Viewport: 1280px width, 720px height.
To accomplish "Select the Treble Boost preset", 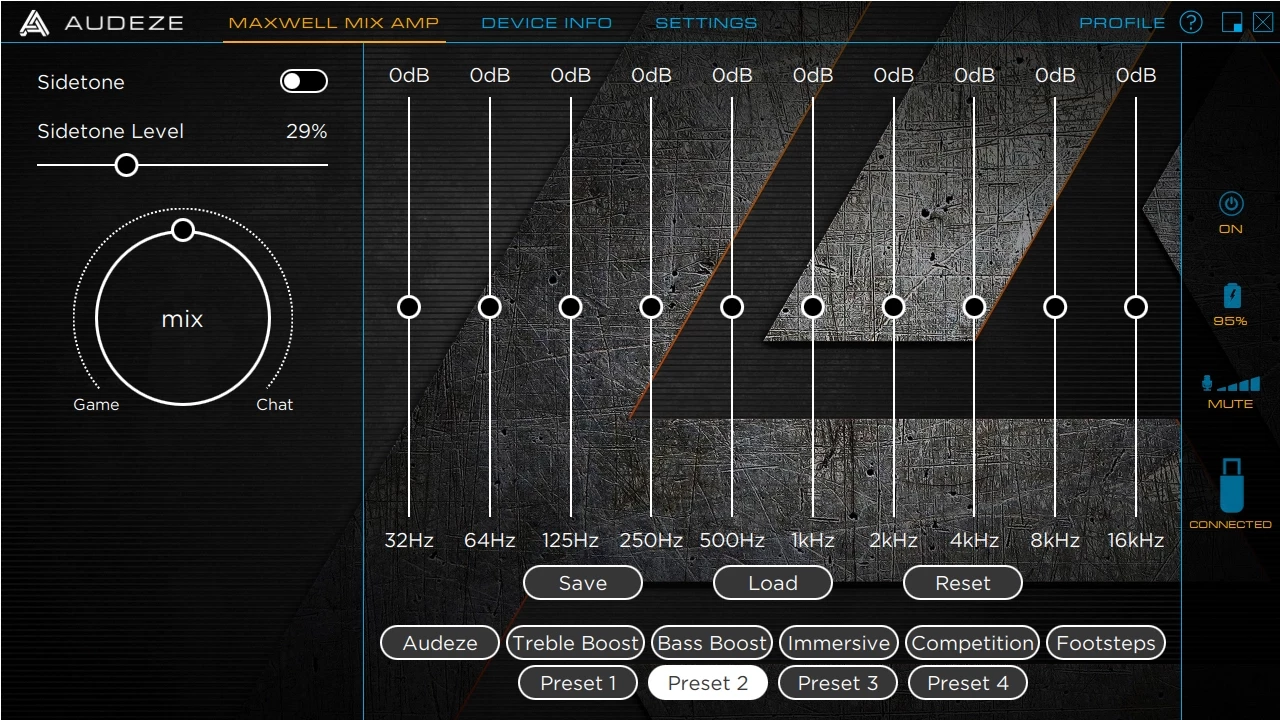I will 575,643.
